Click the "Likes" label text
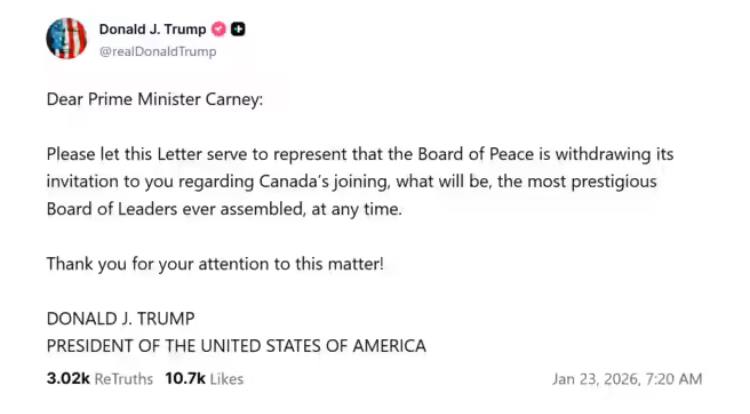The width and height of the screenshot is (750, 414). pyautogui.click(x=227, y=379)
